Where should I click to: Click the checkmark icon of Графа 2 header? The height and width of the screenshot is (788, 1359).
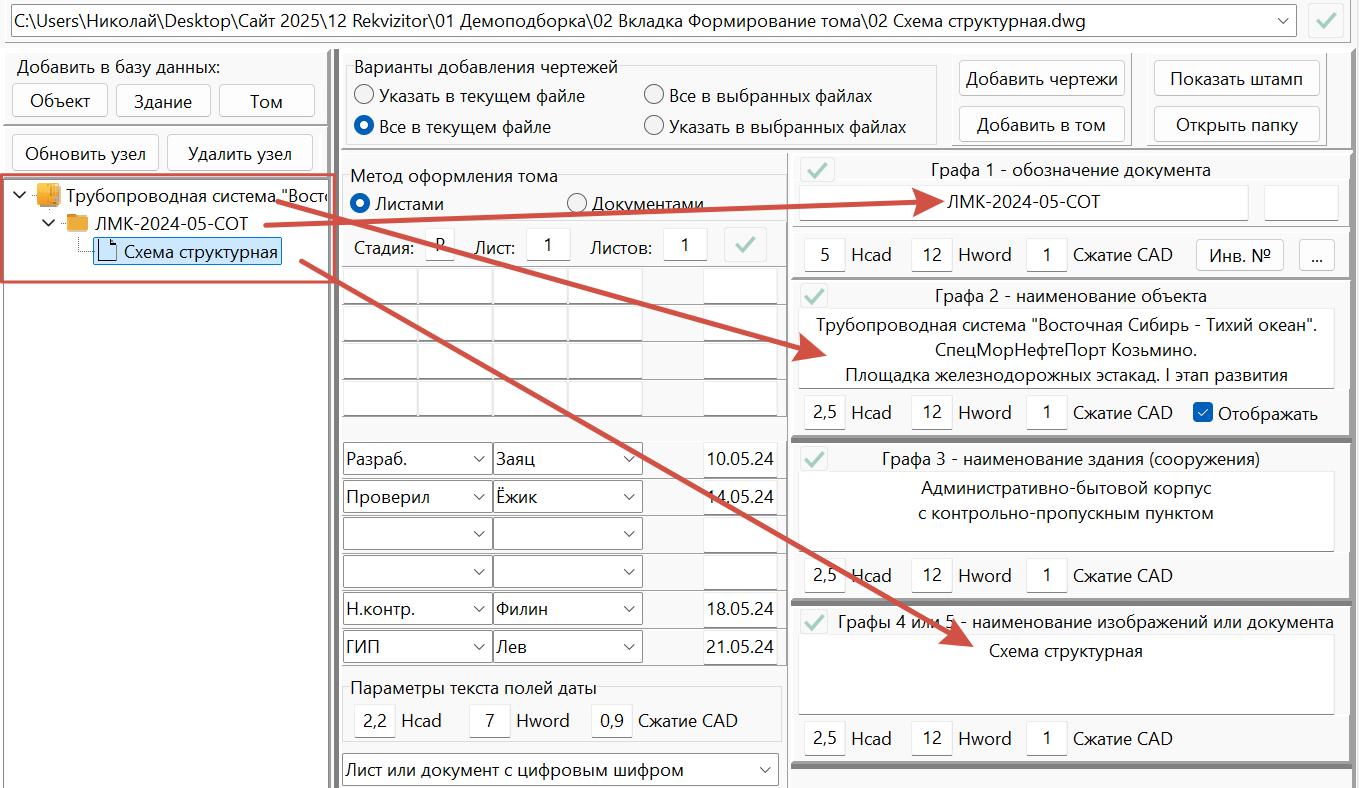(x=815, y=296)
